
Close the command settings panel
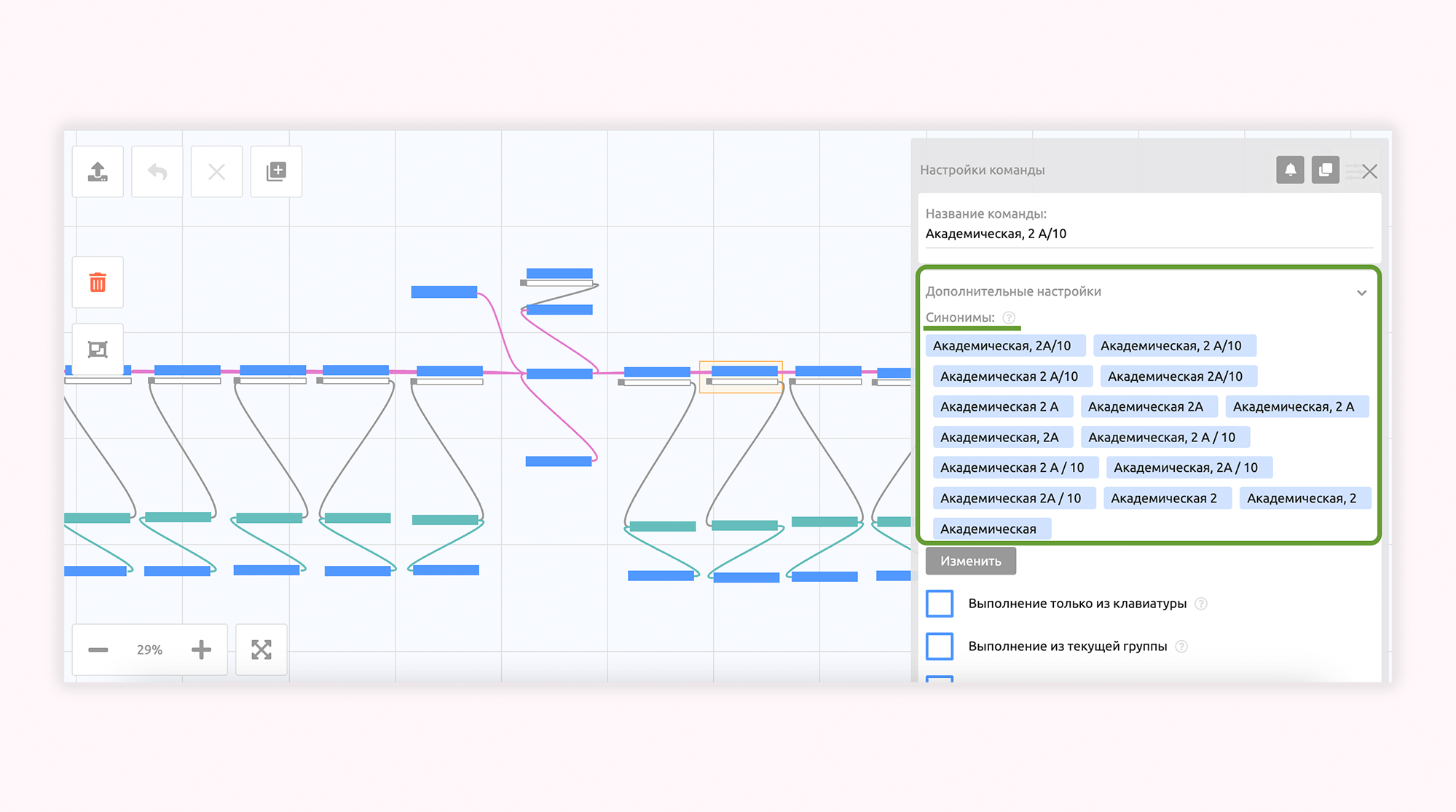[1369, 171]
